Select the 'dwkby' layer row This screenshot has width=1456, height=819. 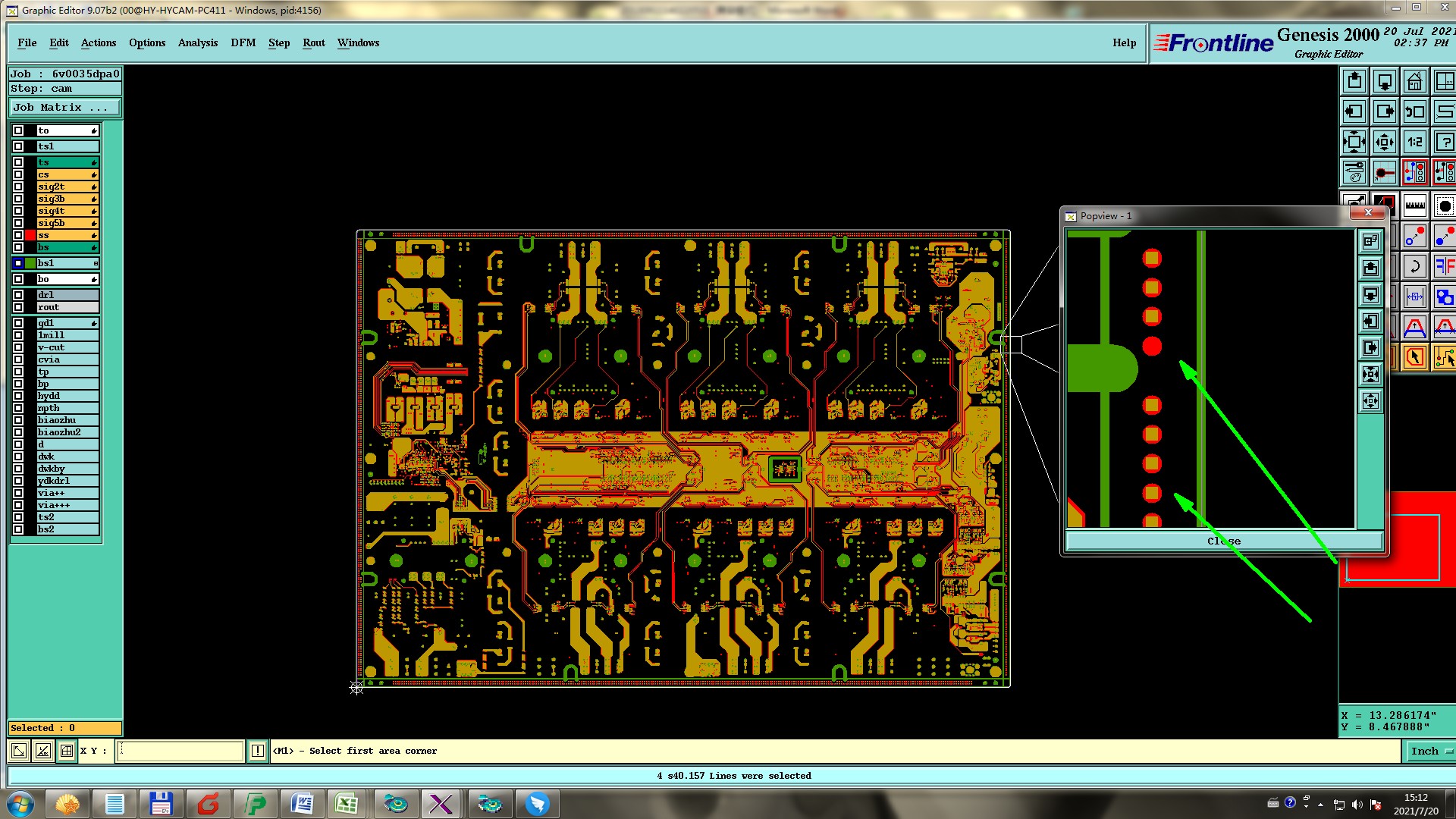67,469
